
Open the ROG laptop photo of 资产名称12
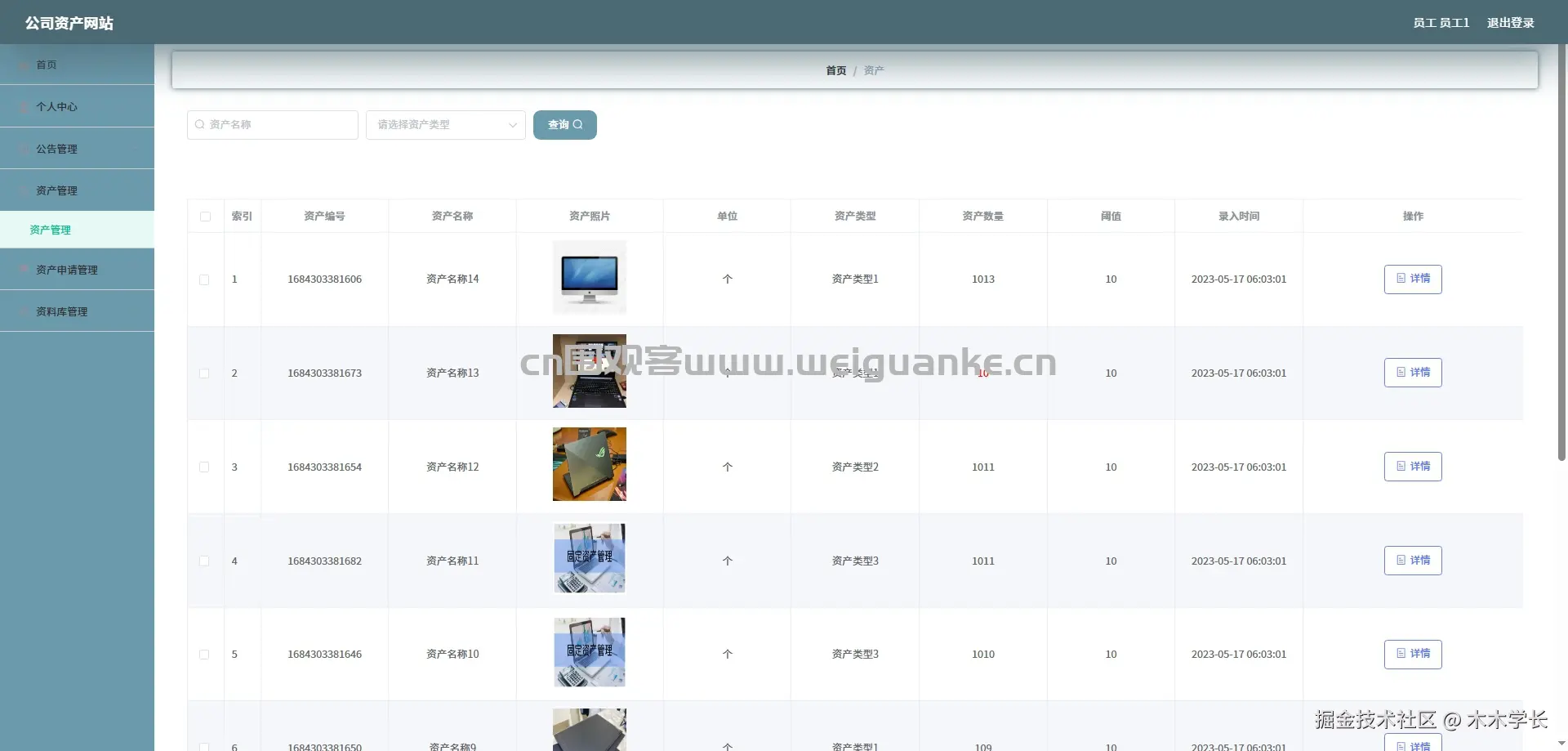(590, 464)
